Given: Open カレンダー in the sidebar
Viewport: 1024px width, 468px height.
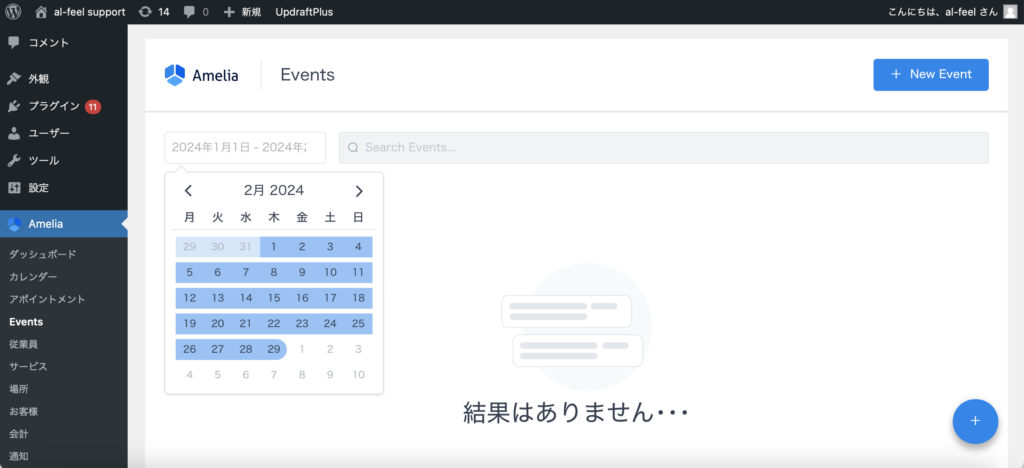Looking at the screenshot, I should (33, 277).
